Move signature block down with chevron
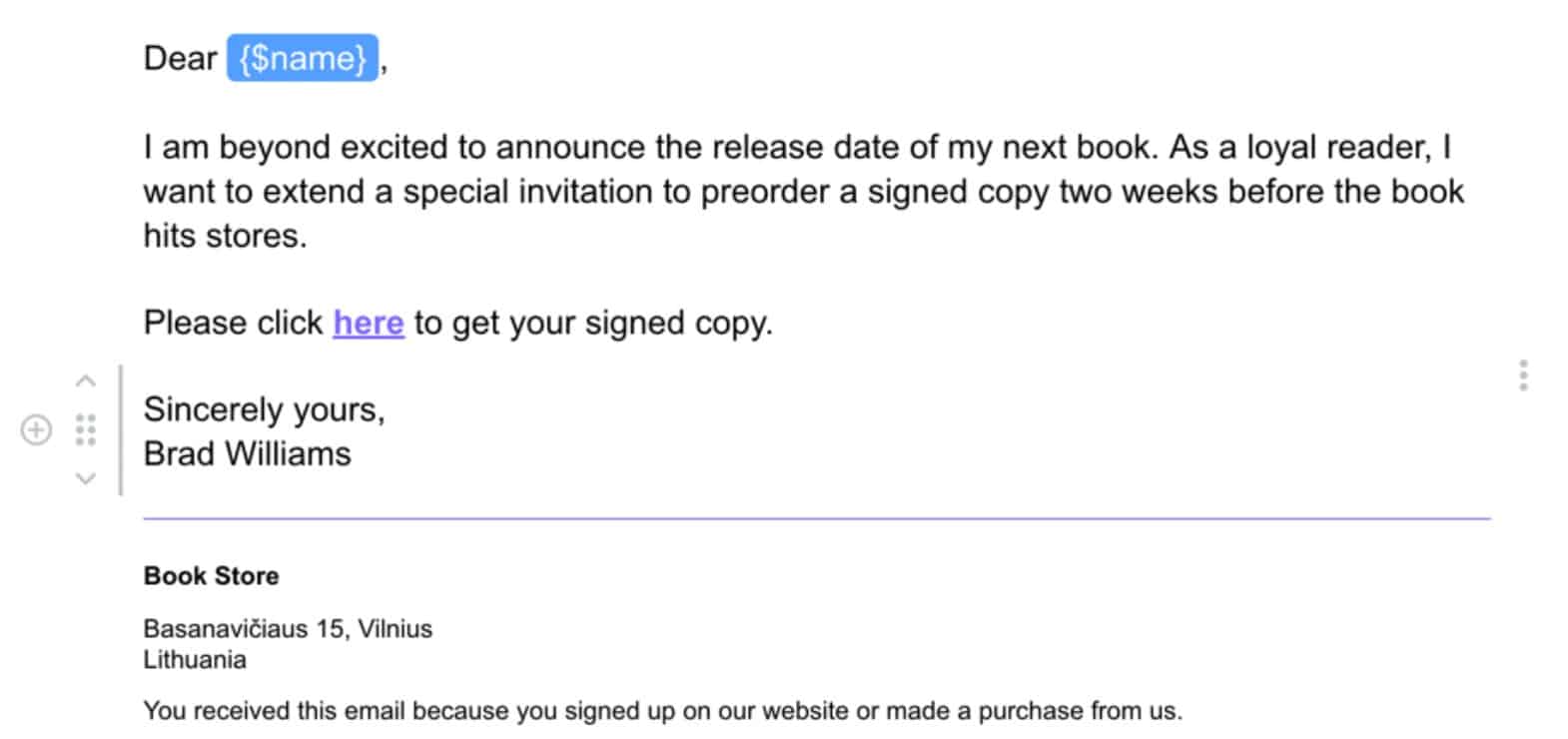 pyautogui.click(x=86, y=478)
